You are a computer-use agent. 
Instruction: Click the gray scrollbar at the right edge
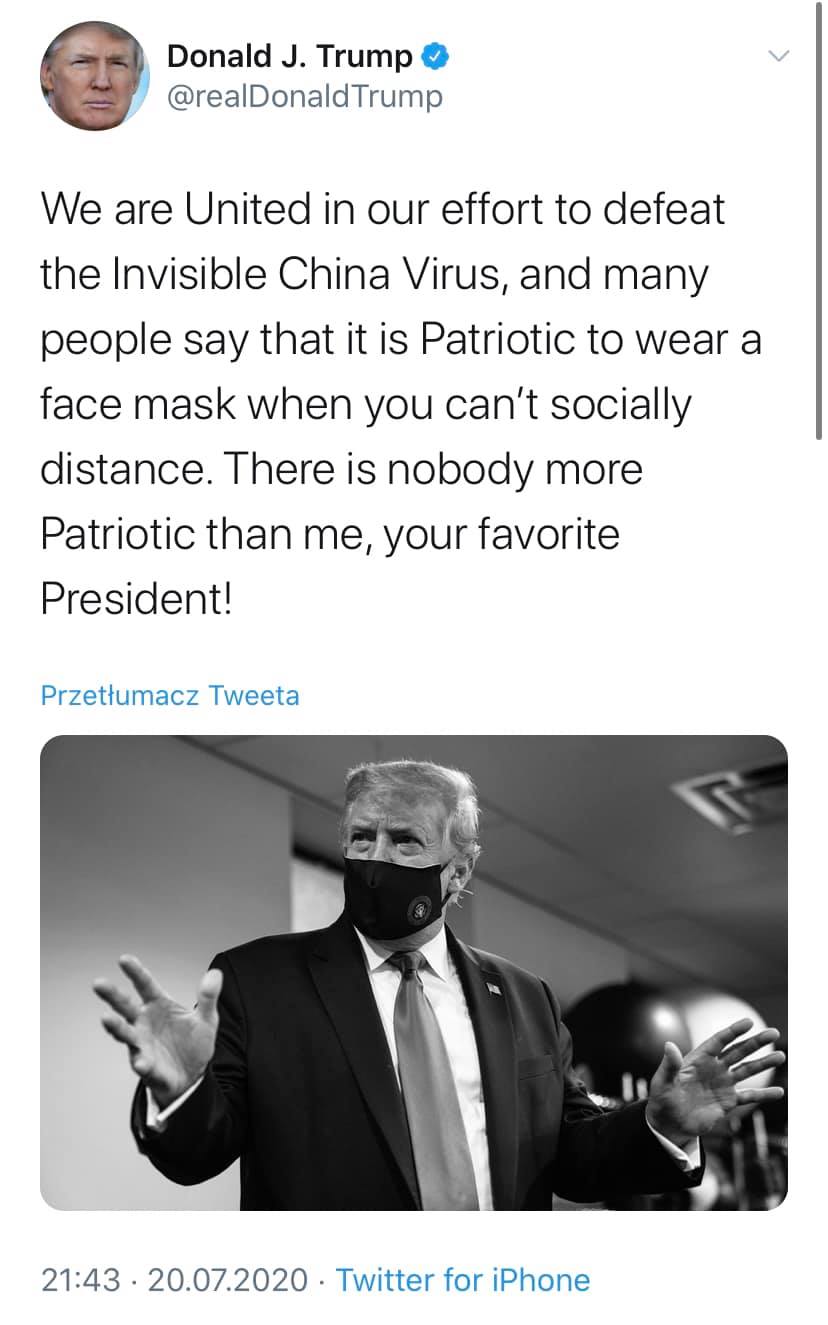pos(819,220)
